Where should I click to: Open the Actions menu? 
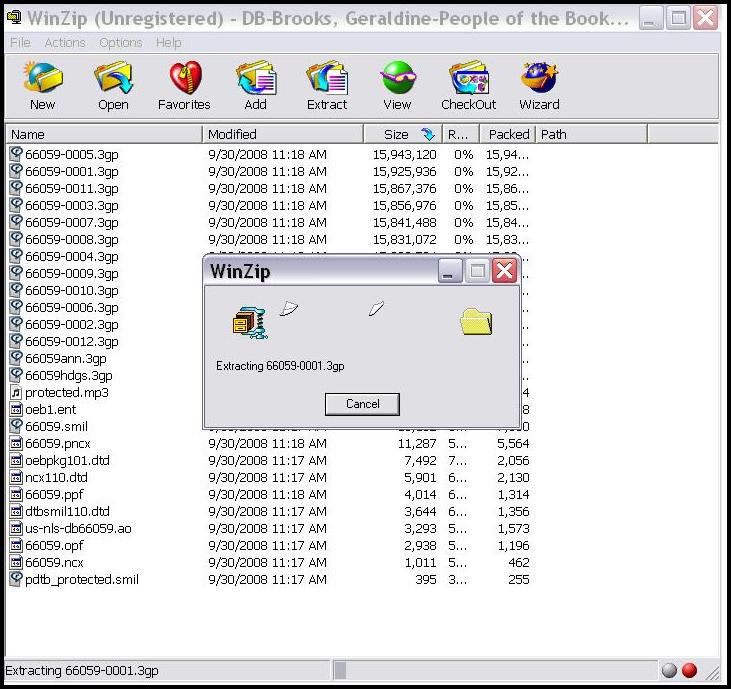(x=65, y=43)
